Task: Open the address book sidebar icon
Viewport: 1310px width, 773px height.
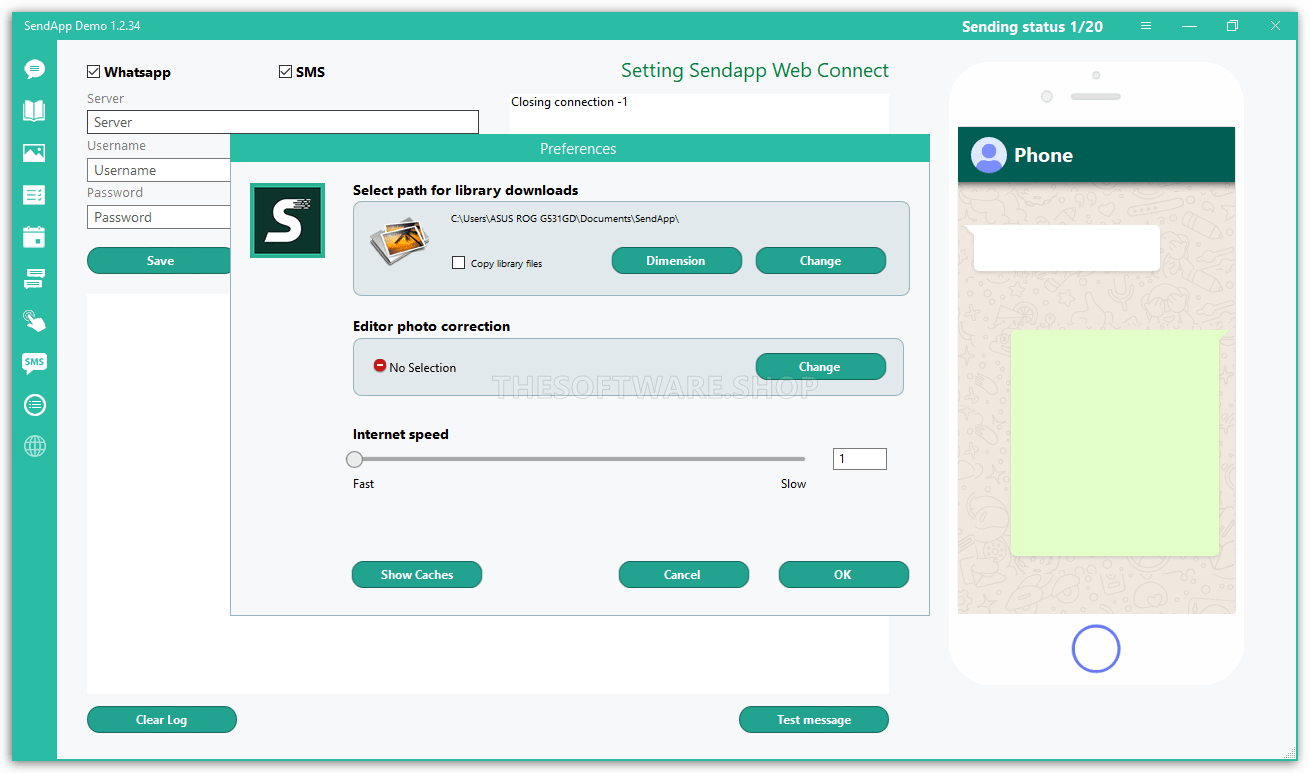Action: [35, 111]
